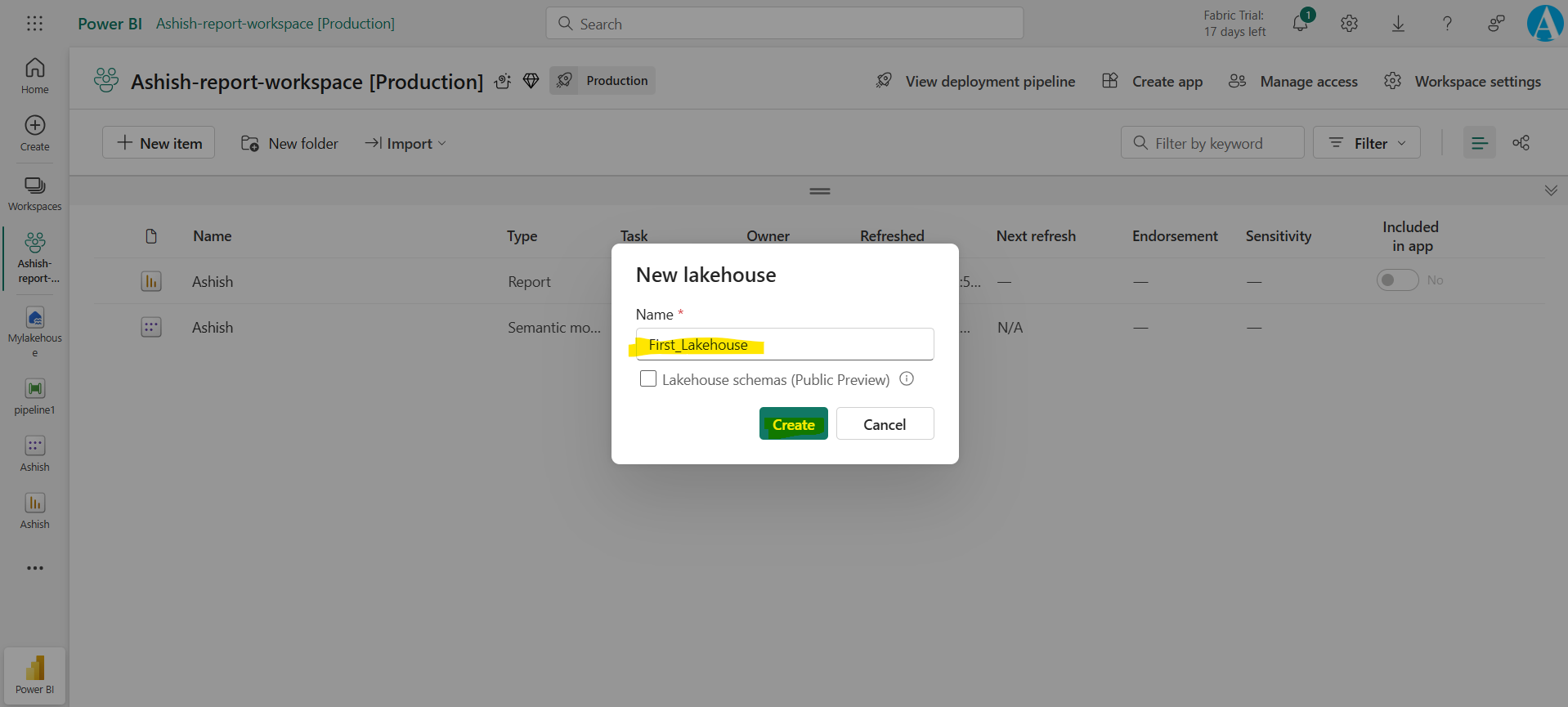Expand the collapsed pane double chevron
This screenshot has width=1568, height=707.
1551,190
